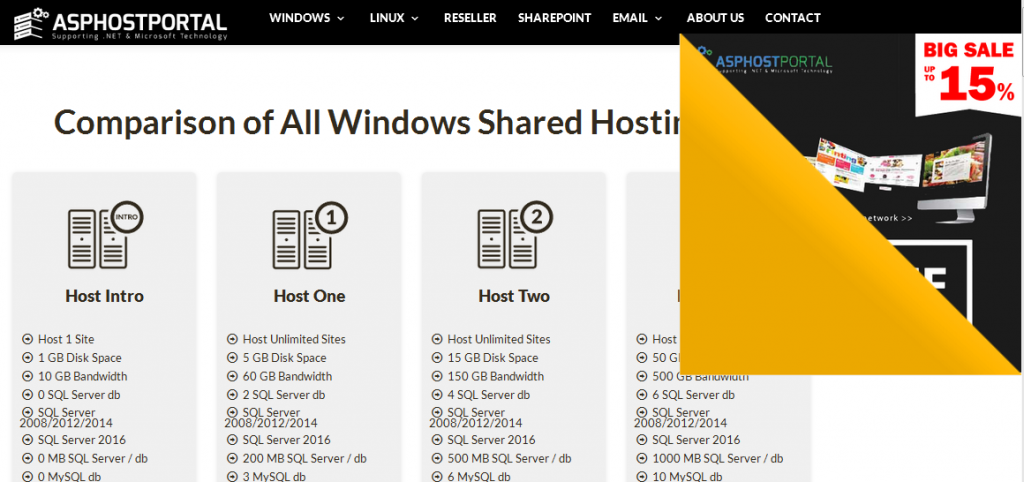Click bullet icon beside '1 GB Disk Space'

tap(27, 358)
